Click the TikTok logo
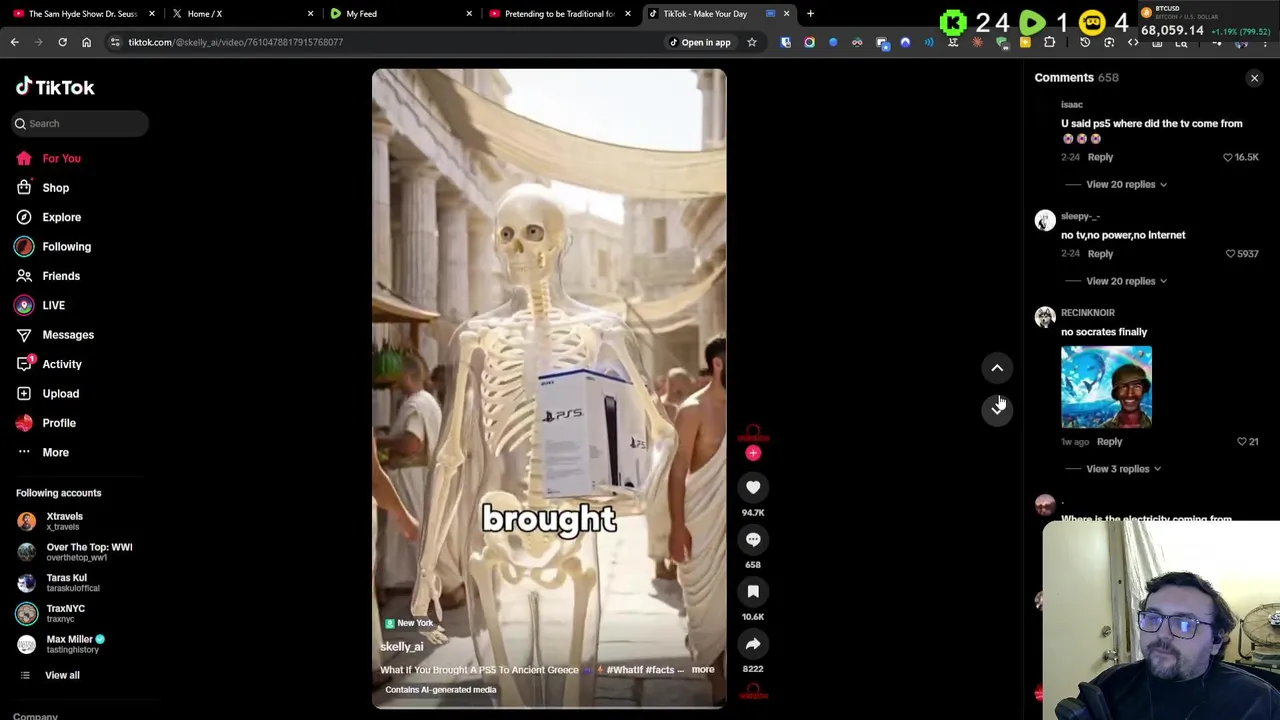 point(55,87)
